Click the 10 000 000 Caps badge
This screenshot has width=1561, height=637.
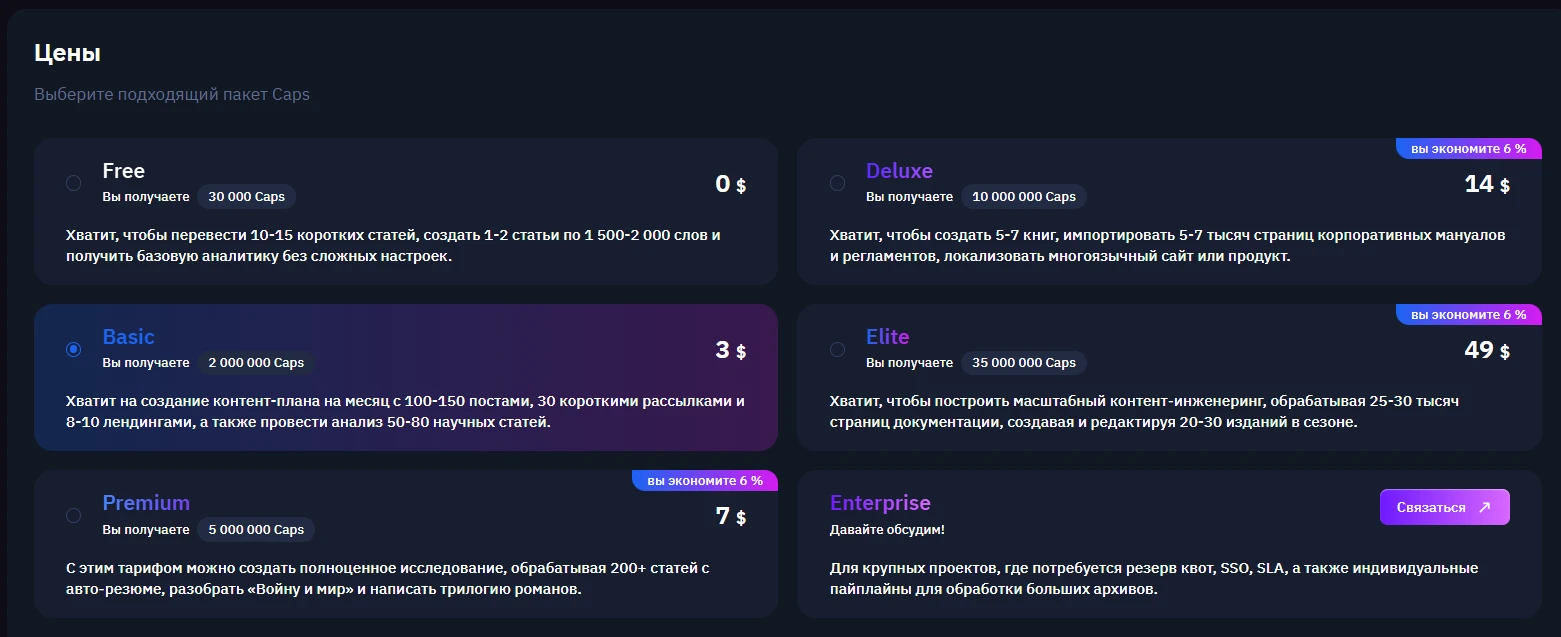[1024, 197]
